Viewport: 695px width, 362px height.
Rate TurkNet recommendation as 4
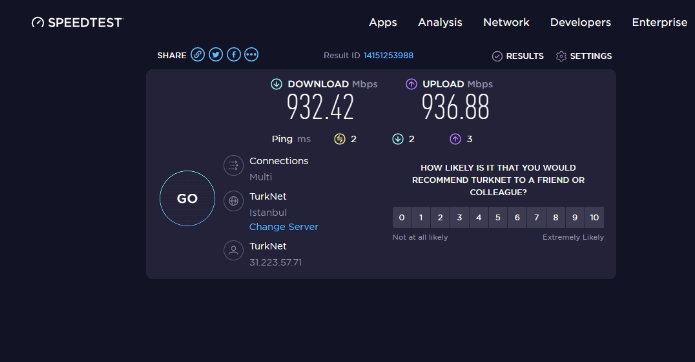pos(479,218)
